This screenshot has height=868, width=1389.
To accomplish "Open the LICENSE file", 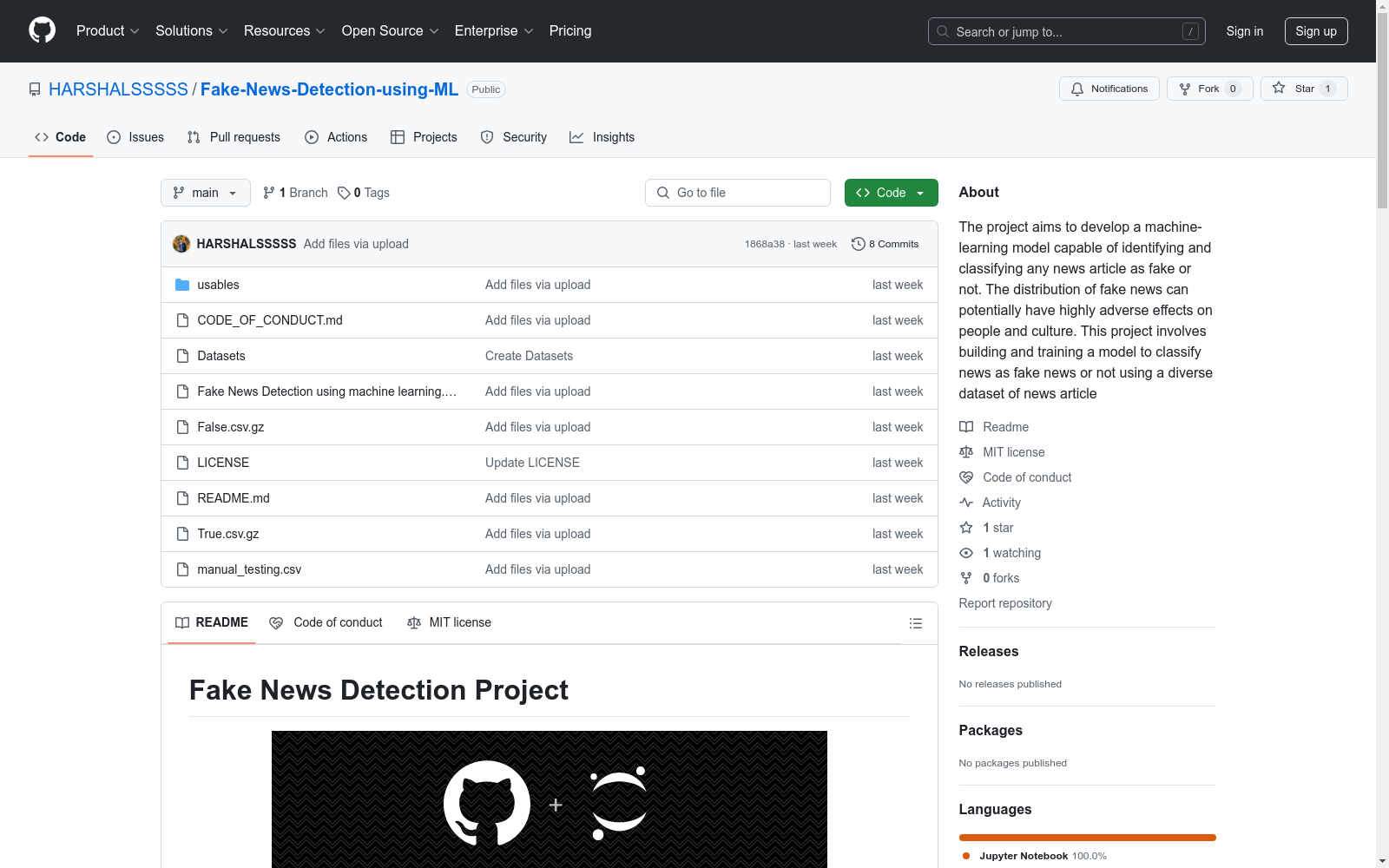I will (x=223, y=463).
